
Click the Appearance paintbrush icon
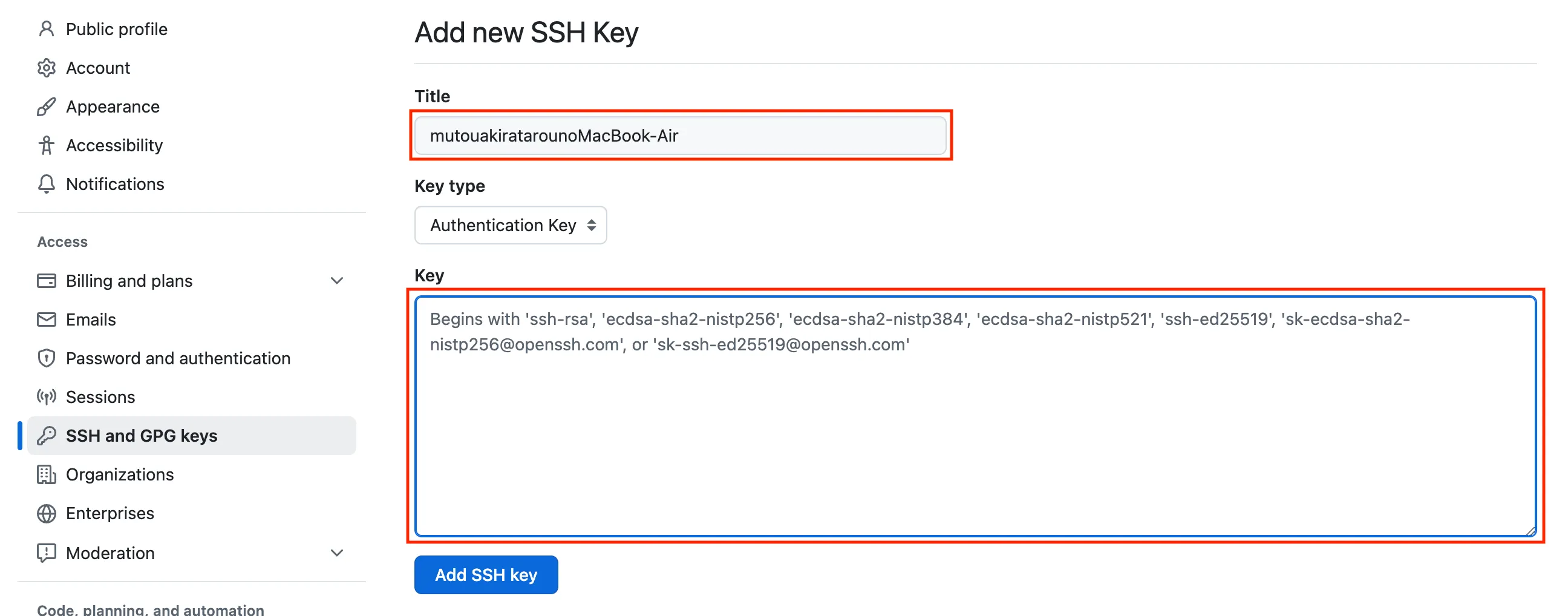tap(46, 106)
